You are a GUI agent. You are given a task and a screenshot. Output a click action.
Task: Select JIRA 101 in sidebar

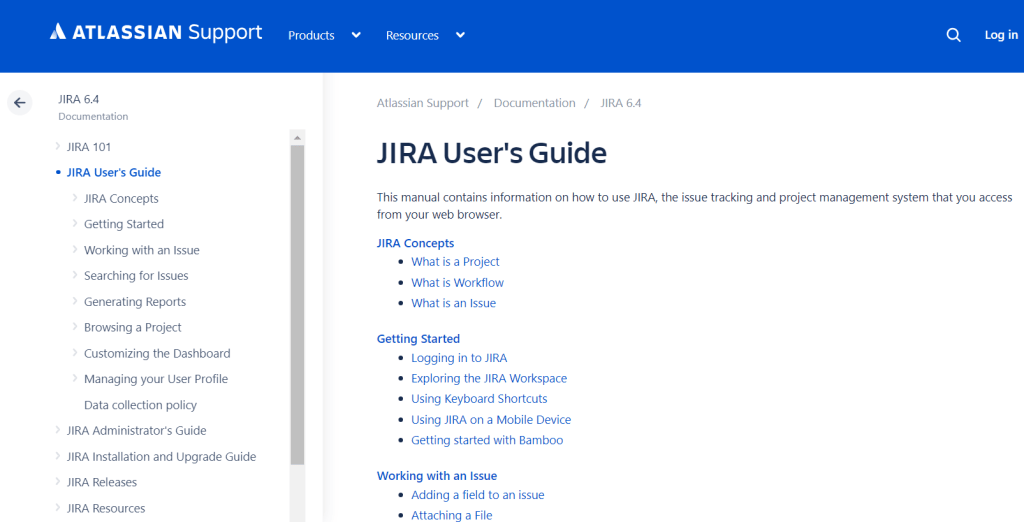(89, 147)
